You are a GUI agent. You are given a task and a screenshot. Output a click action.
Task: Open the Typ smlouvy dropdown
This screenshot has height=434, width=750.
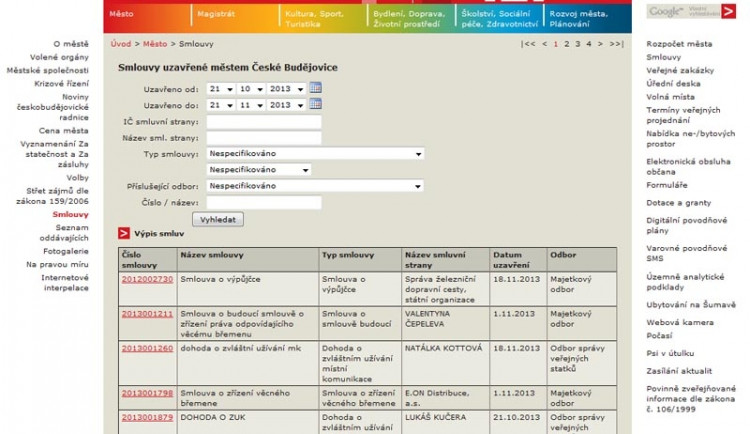tap(315, 154)
